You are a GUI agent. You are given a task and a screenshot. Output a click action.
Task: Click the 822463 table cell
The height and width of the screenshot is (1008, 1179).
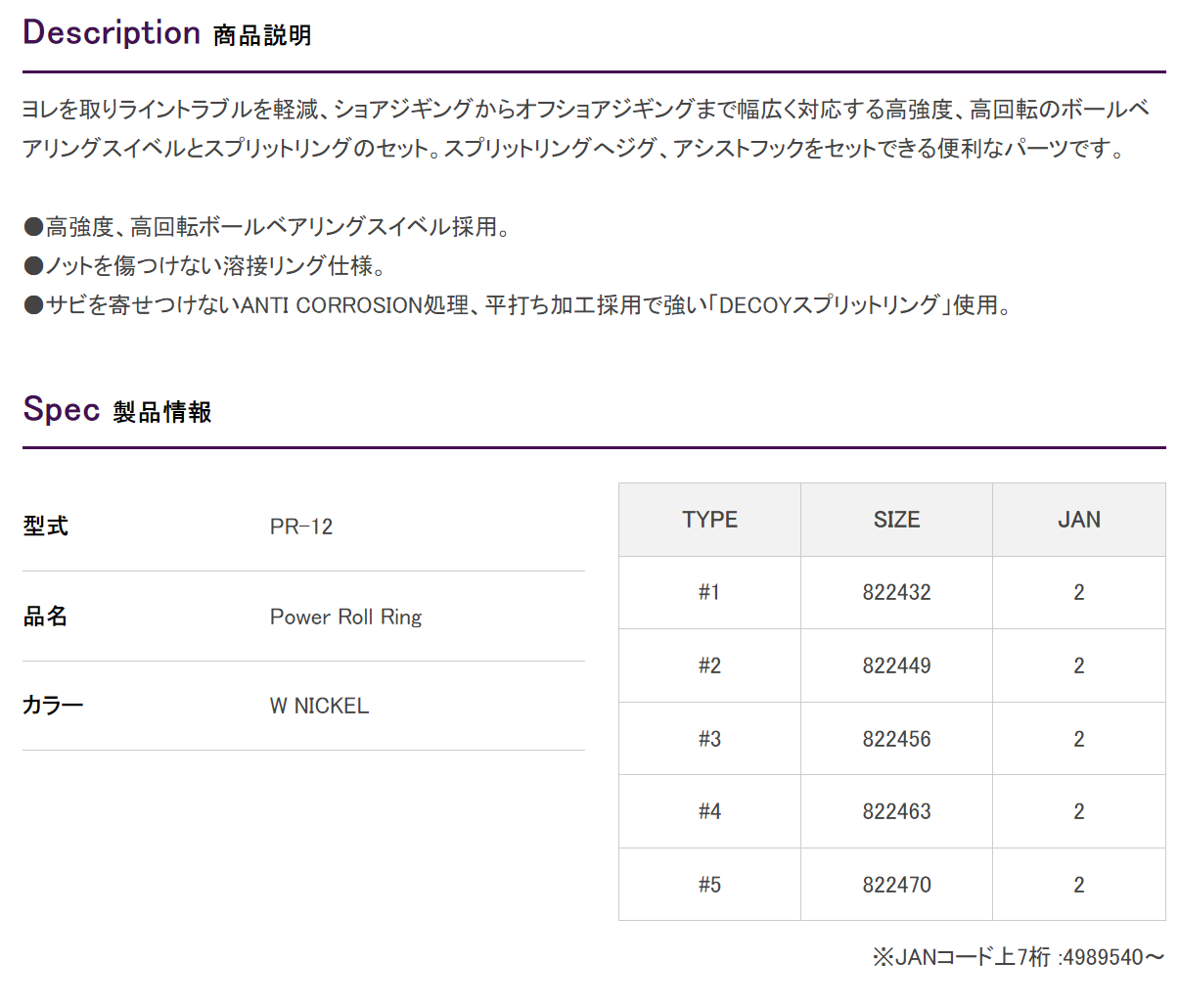coord(897,811)
